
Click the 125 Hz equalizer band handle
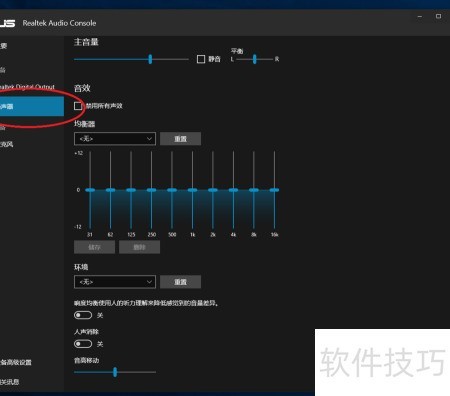click(131, 190)
